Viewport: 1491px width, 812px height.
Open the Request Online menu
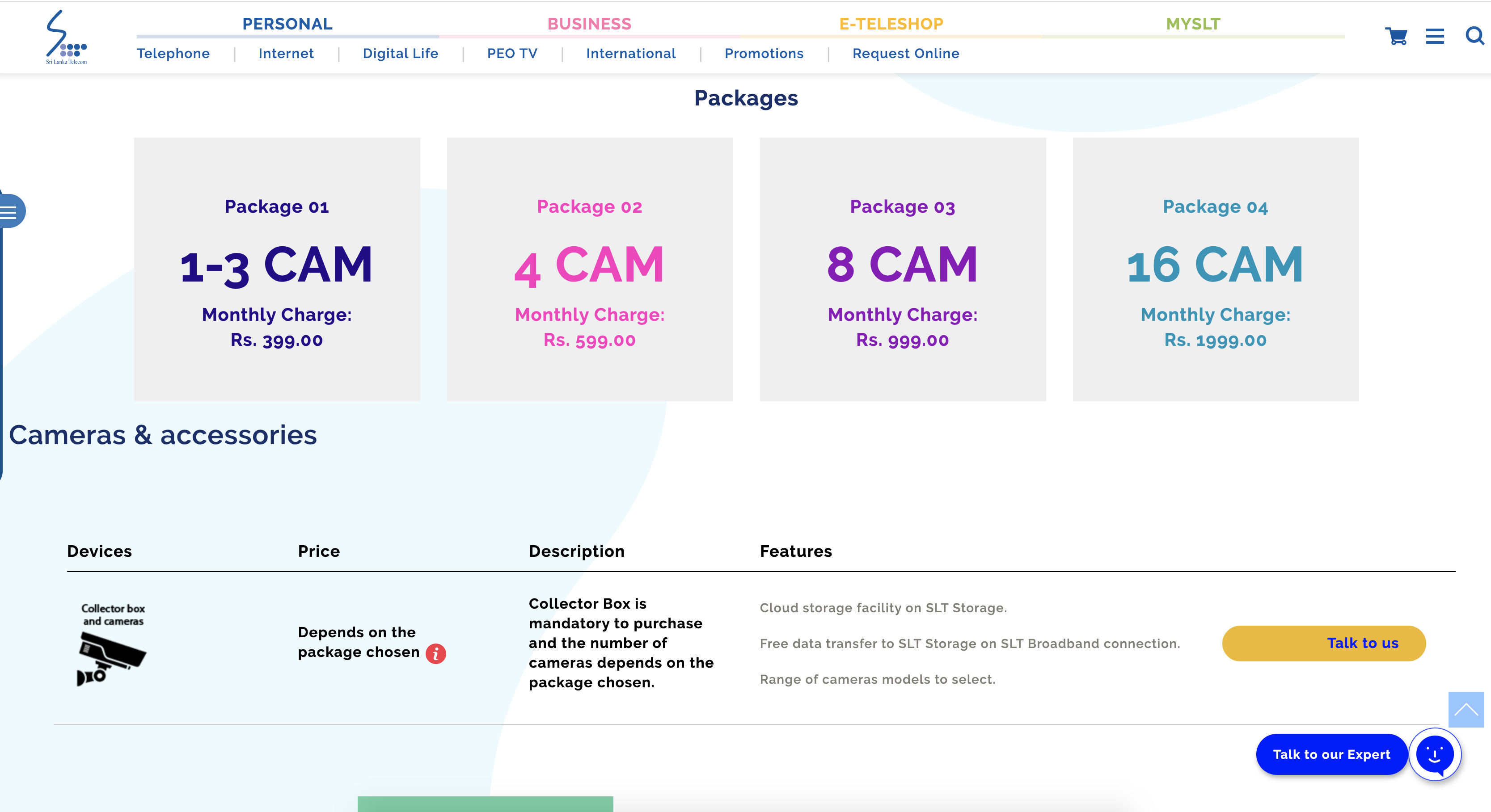click(906, 53)
